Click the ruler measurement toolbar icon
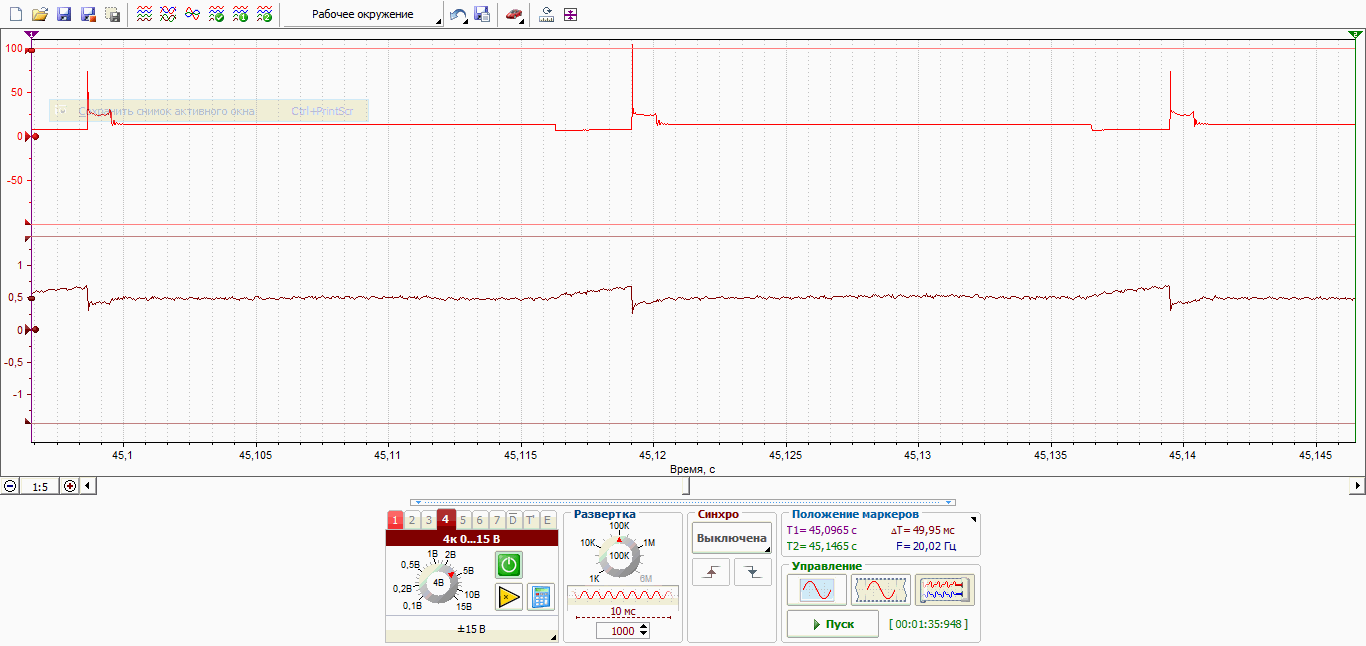Image resolution: width=1366 pixels, height=646 pixels. click(547, 15)
